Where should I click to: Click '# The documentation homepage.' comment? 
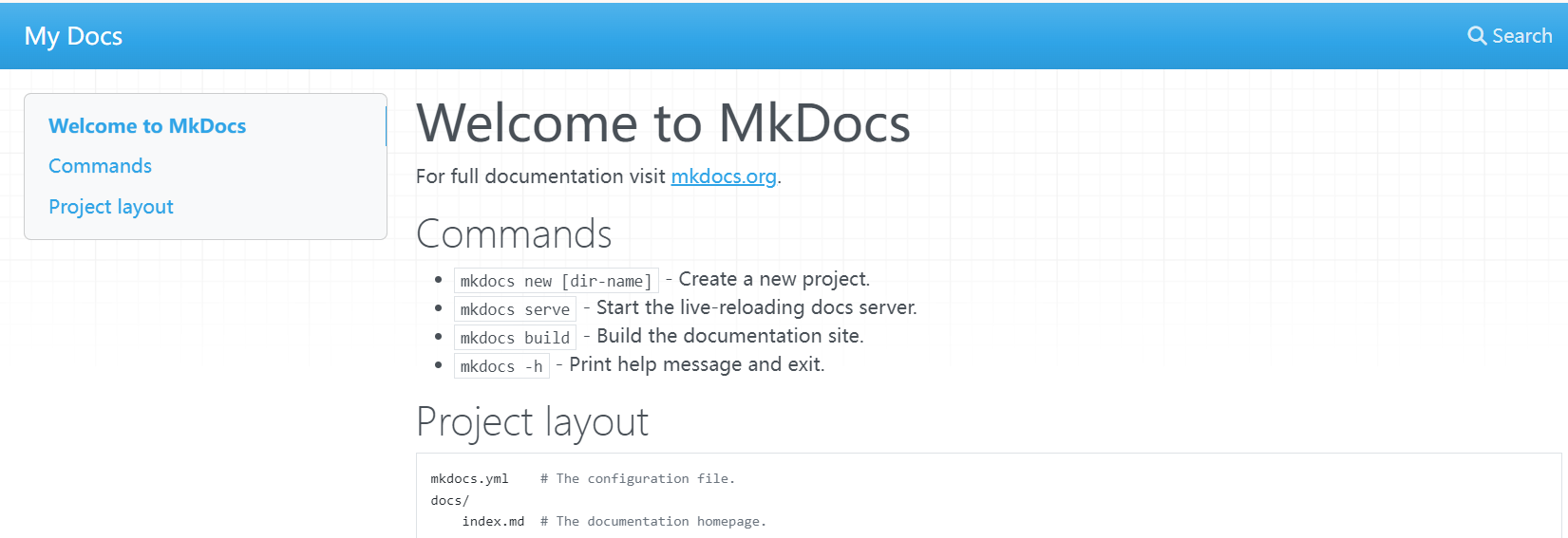click(652, 521)
